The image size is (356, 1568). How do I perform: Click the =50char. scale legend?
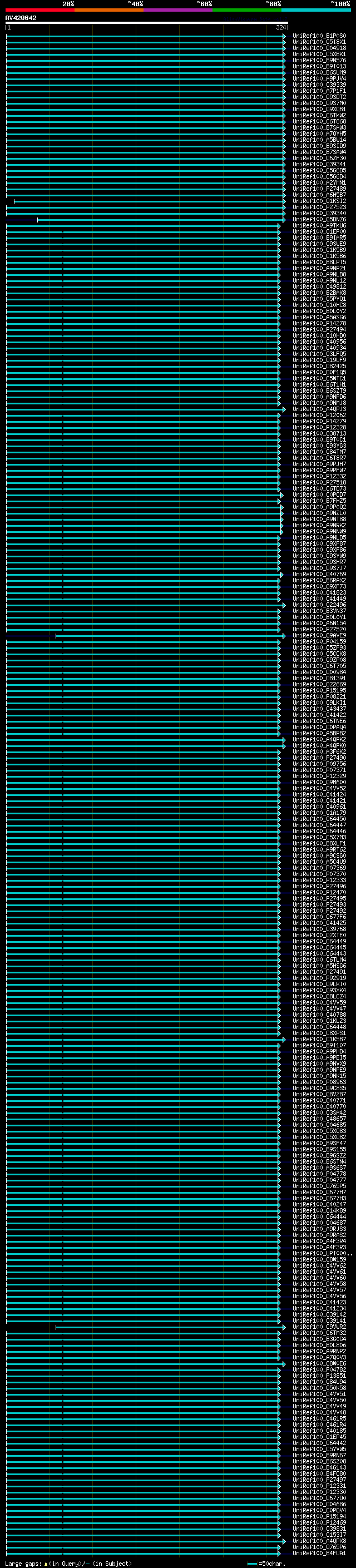point(266,1563)
